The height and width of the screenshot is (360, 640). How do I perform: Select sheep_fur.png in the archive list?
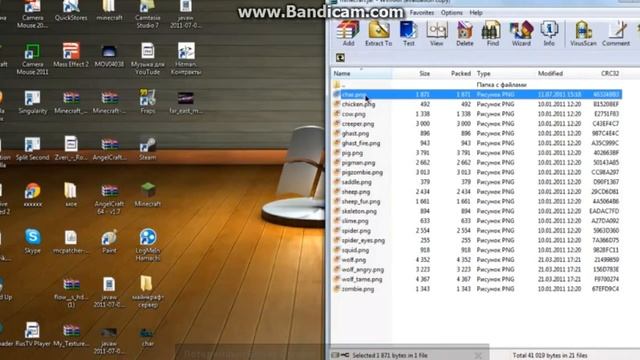[477, 202]
